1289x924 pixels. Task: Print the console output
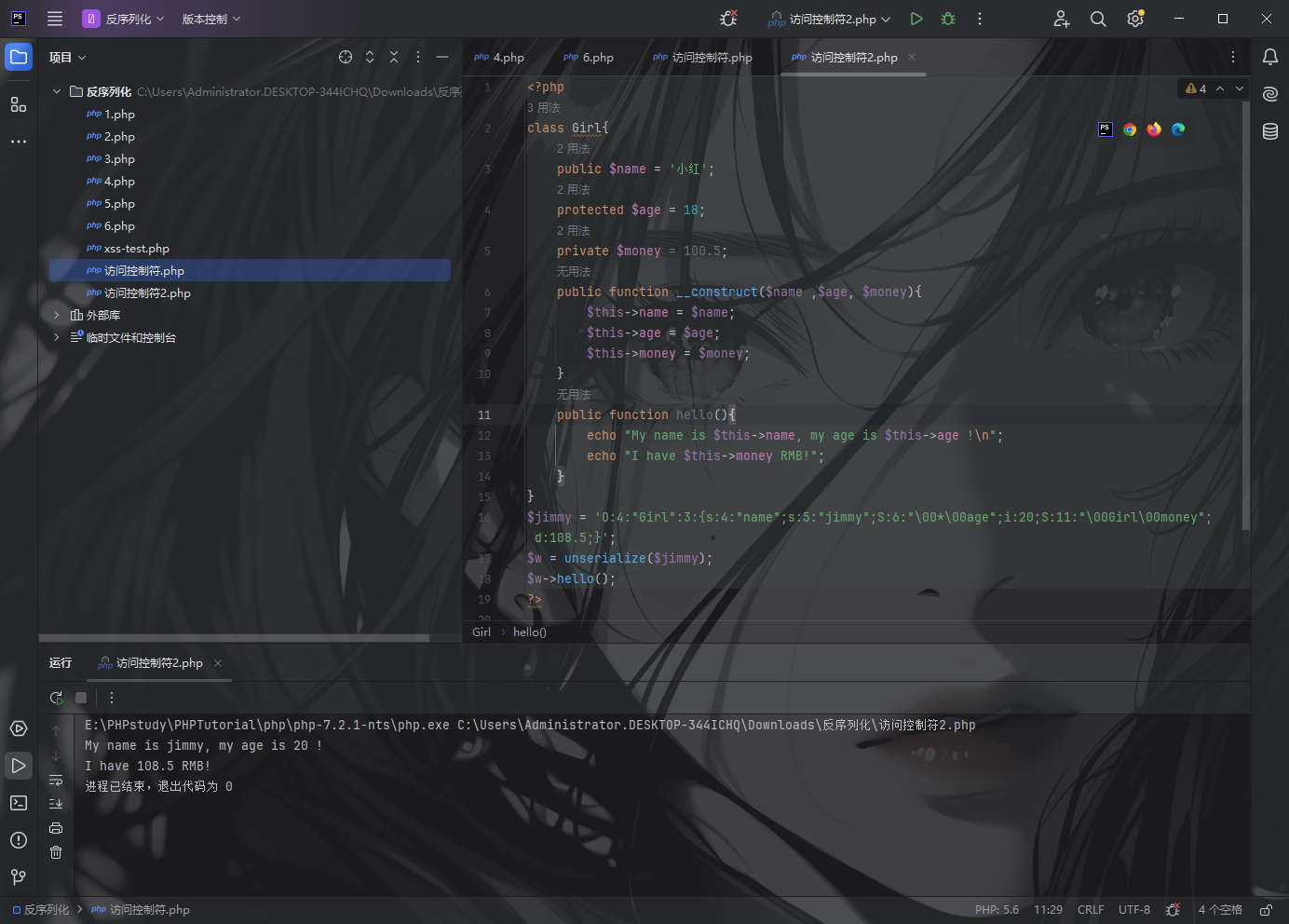pyautogui.click(x=56, y=828)
